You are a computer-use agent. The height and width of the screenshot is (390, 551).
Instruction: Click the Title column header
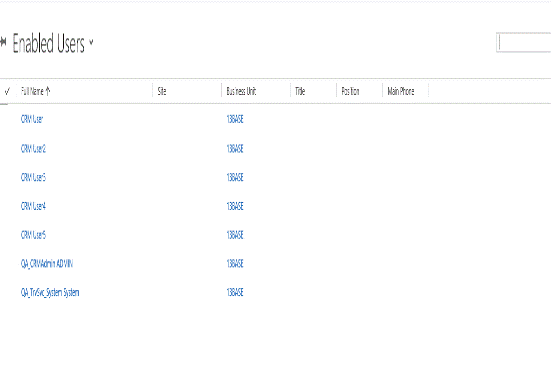[x=300, y=91]
